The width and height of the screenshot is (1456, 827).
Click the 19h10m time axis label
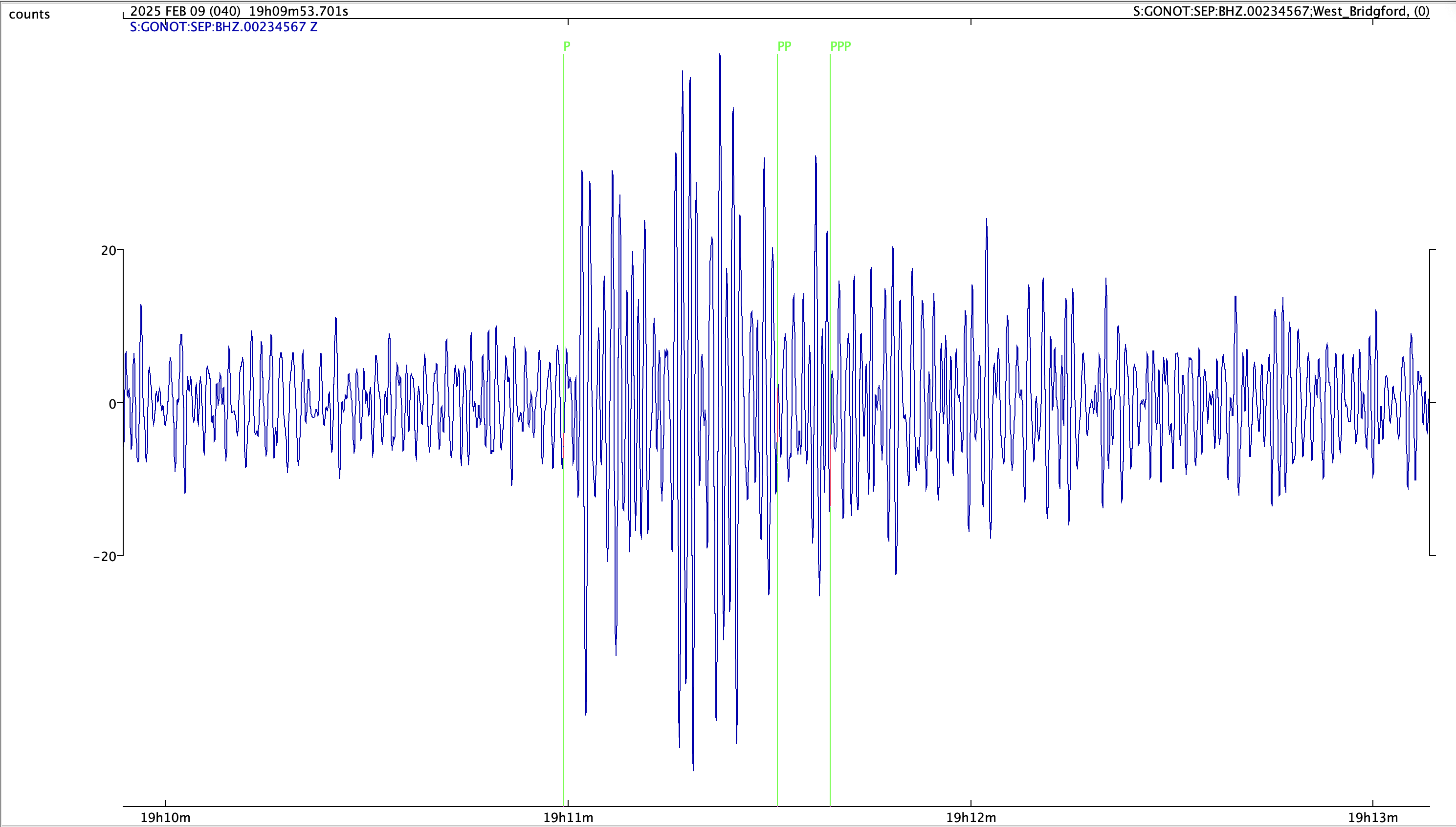pyautogui.click(x=165, y=817)
